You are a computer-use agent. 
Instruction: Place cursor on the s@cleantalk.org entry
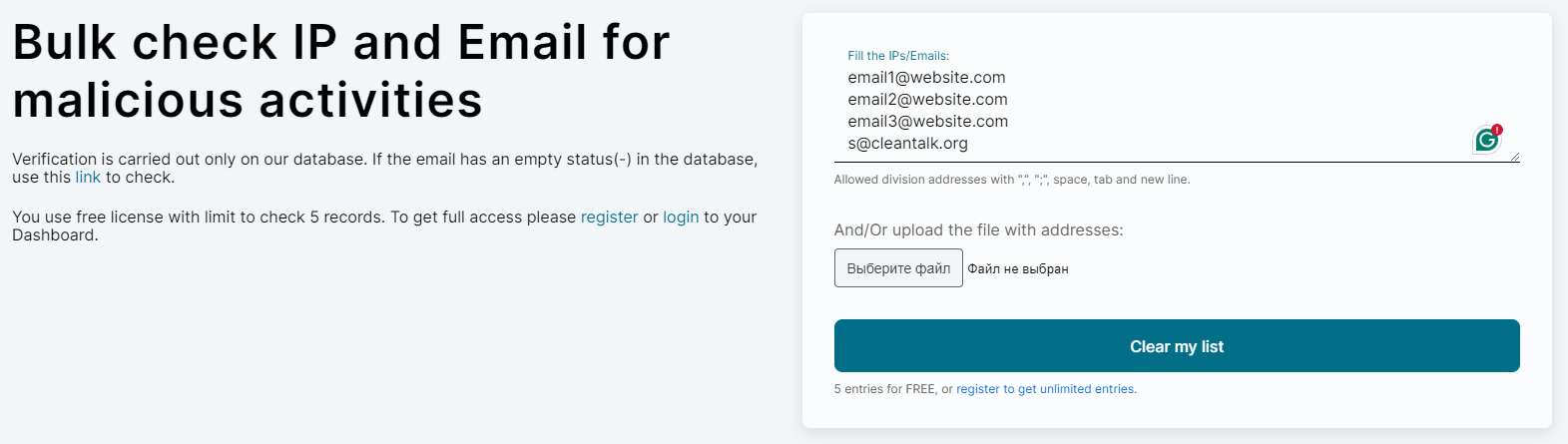click(x=907, y=144)
